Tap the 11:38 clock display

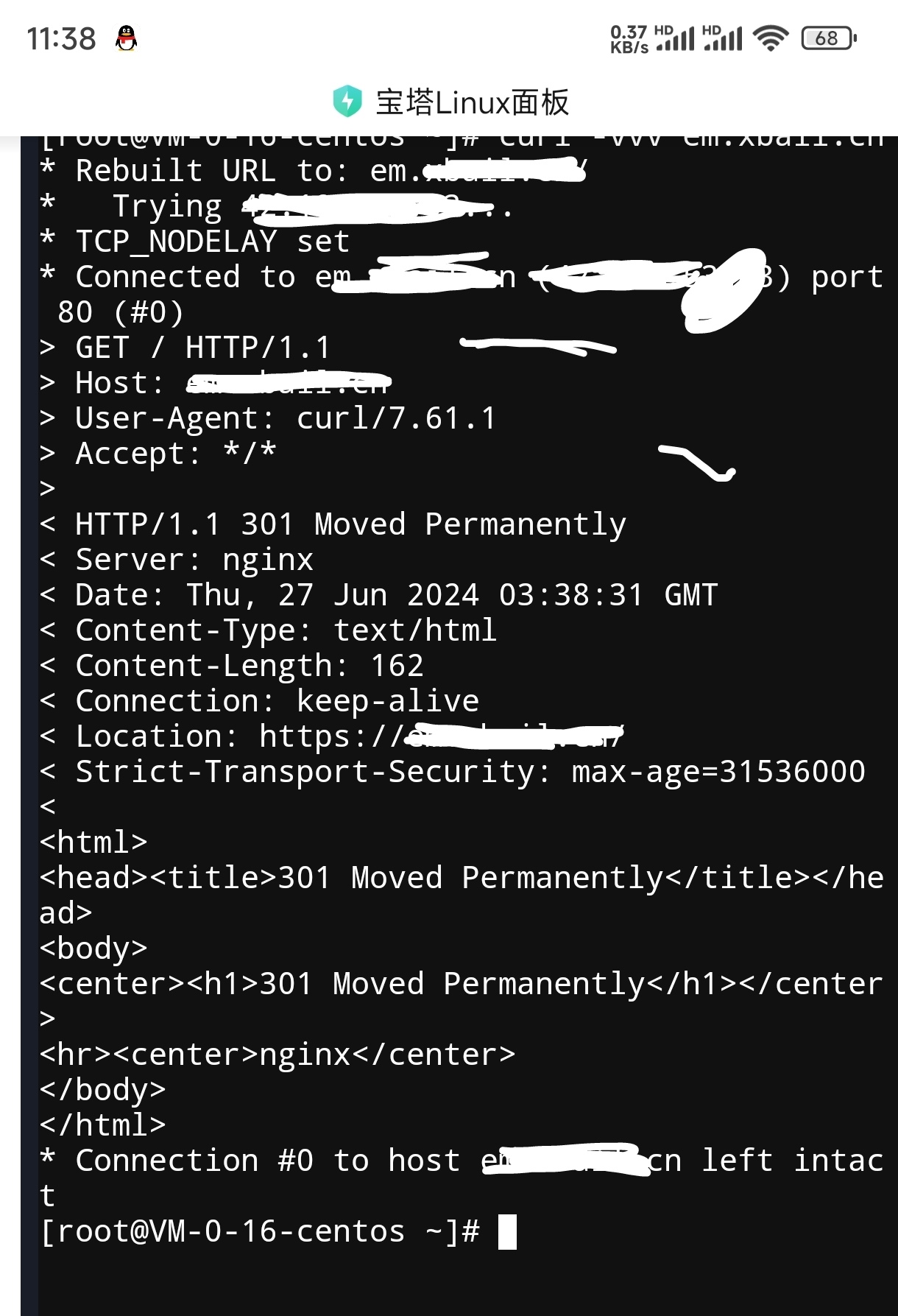tap(61, 38)
